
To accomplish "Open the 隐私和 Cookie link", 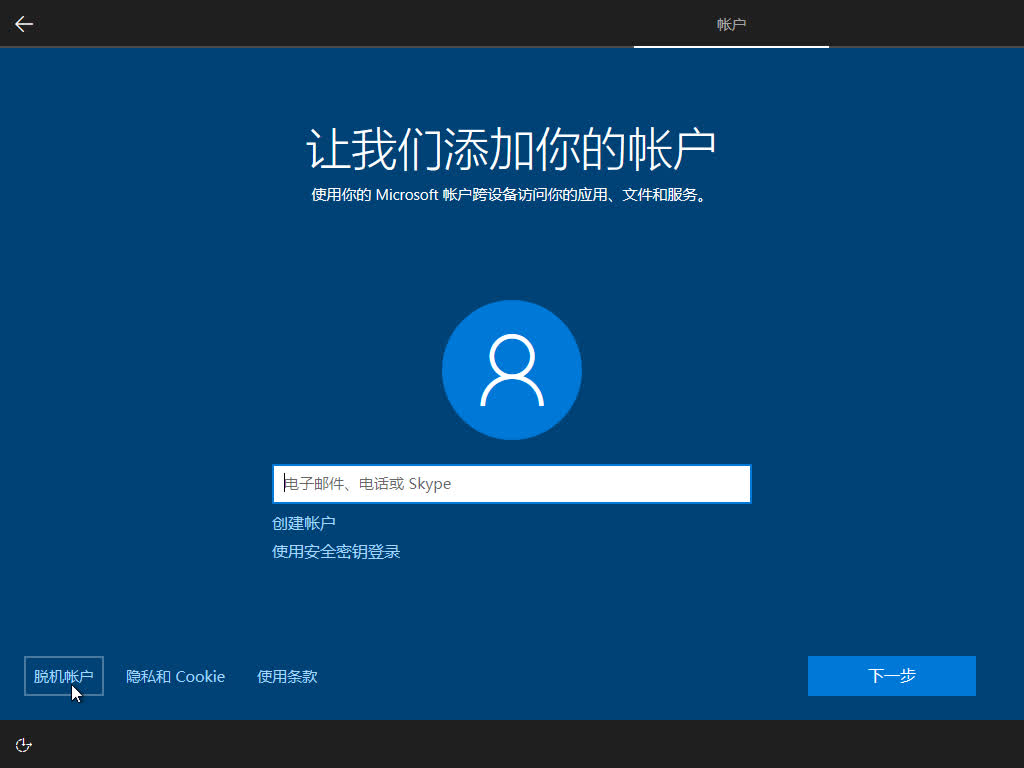I will 175,676.
